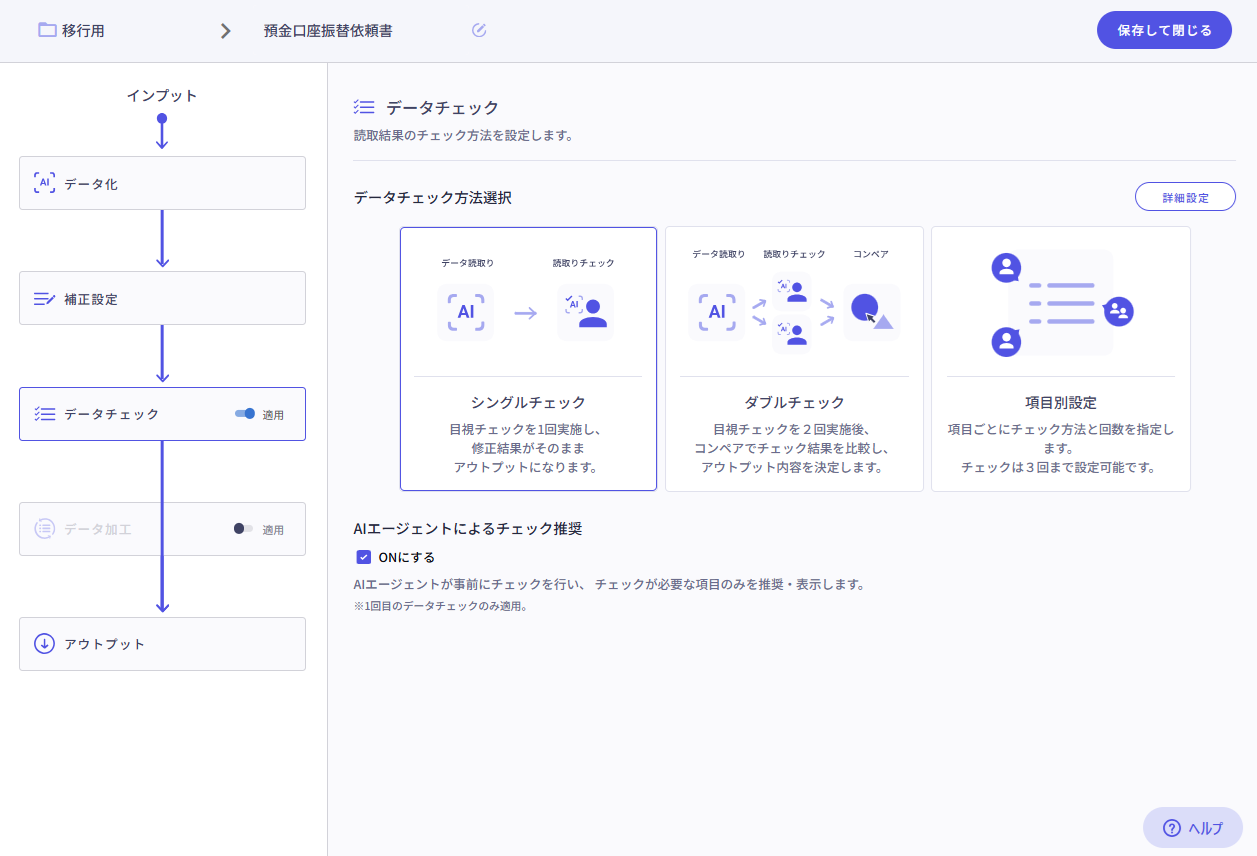Click the AI icon on the データ化 step
This screenshot has height=856, width=1257.
coord(44,183)
